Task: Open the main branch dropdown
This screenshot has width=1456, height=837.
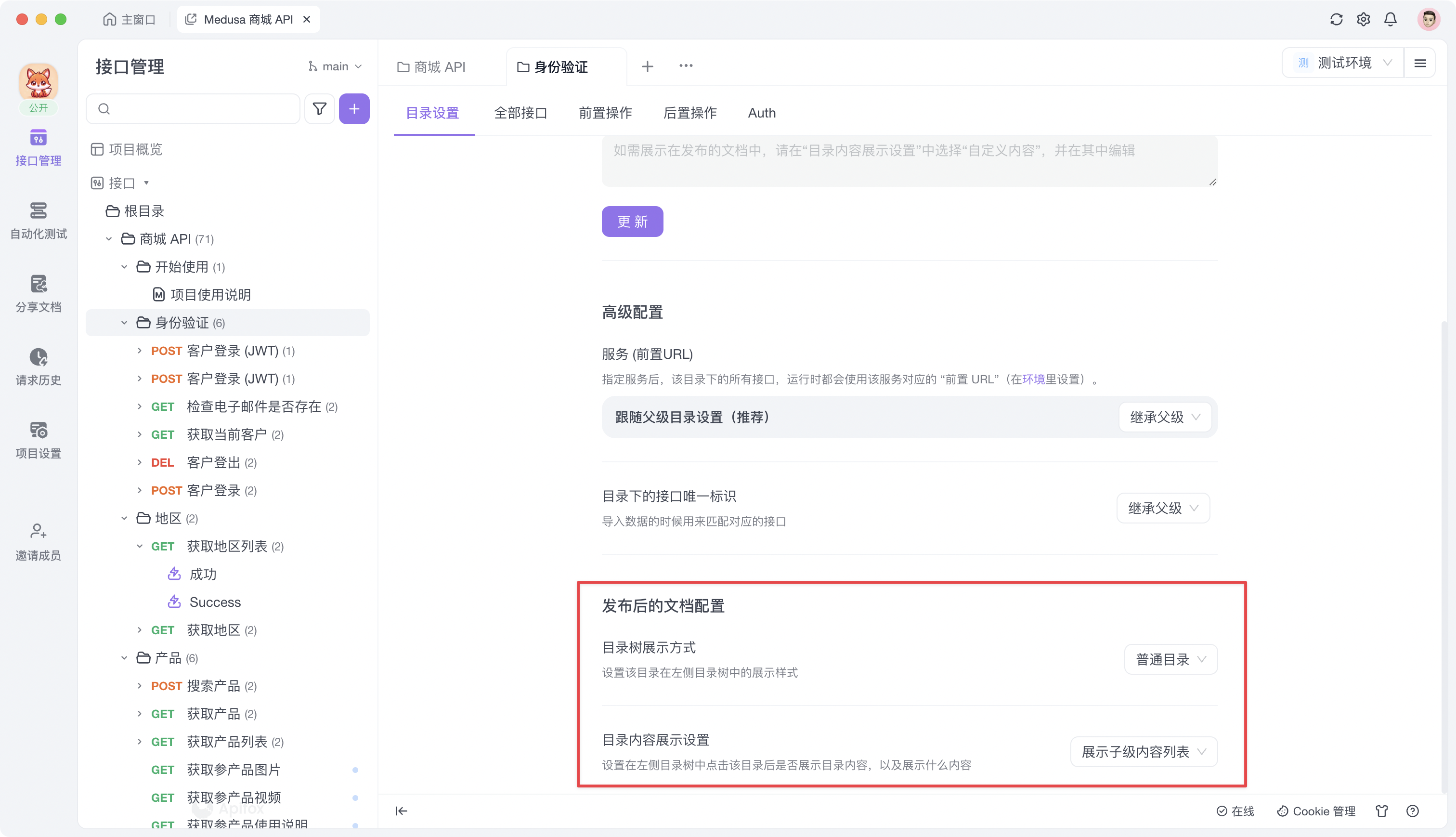Action: click(x=335, y=66)
